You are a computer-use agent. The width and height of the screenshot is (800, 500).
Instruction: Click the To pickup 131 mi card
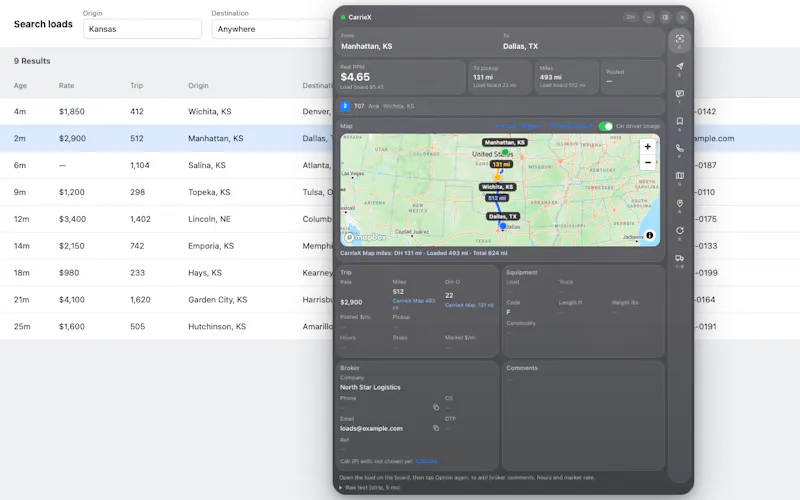[500, 78]
